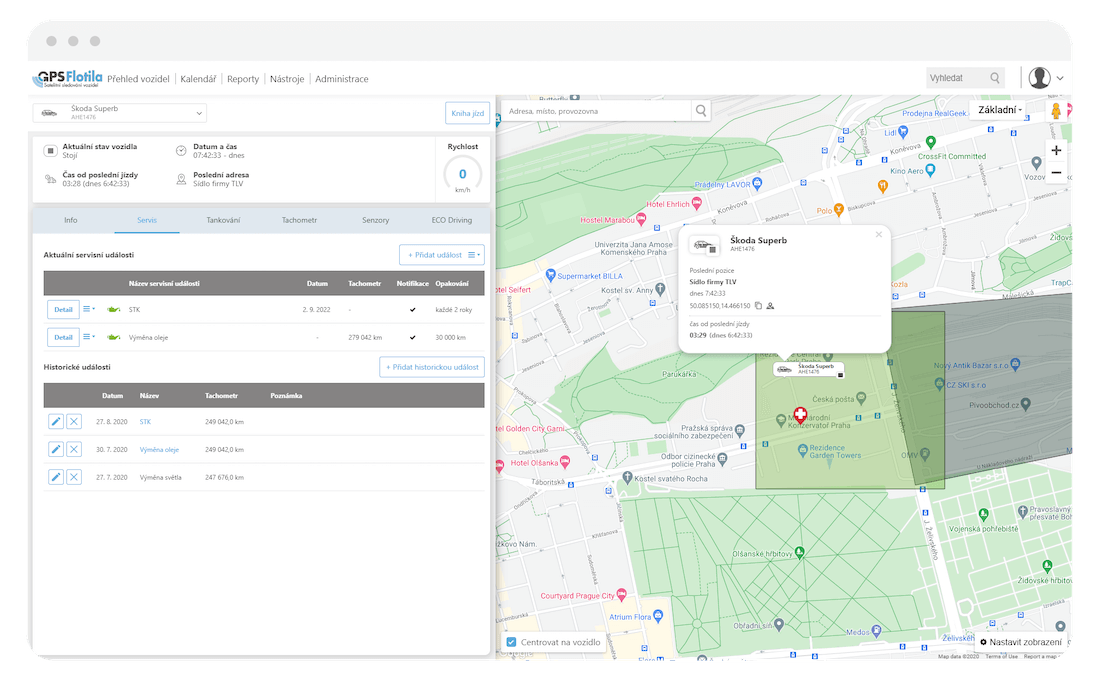The width and height of the screenshot is (1100, 679).
Task: Close the Škoda Superb map popup
Action: [878, 235]
